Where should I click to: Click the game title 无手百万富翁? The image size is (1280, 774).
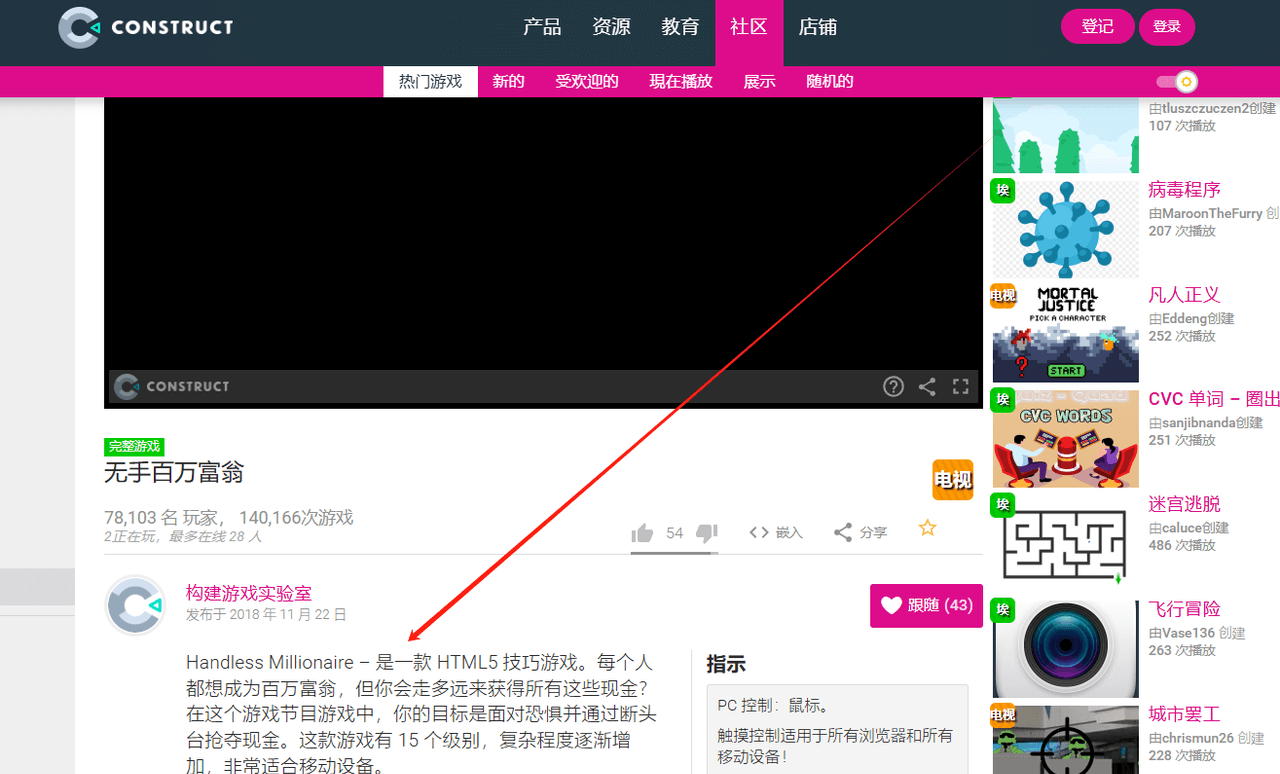[174, 473]
